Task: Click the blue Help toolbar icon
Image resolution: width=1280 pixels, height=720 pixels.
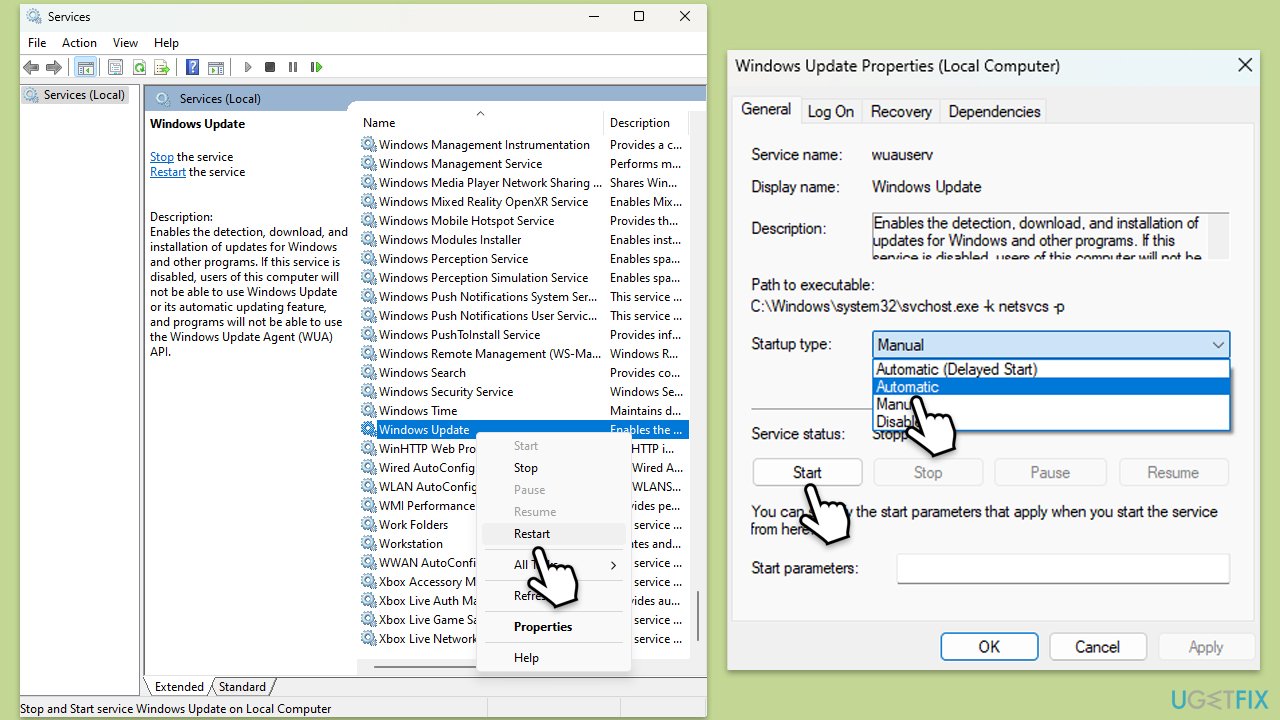Action: pyautogui.click(x=193, y=67)
